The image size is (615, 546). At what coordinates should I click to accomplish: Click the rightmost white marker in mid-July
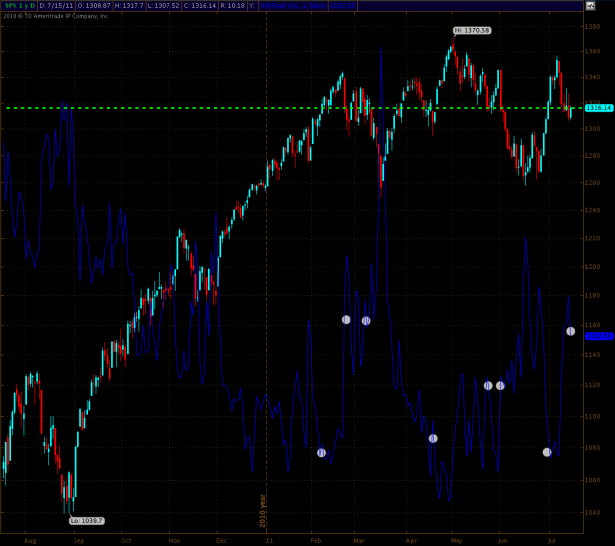coord(570,331)
